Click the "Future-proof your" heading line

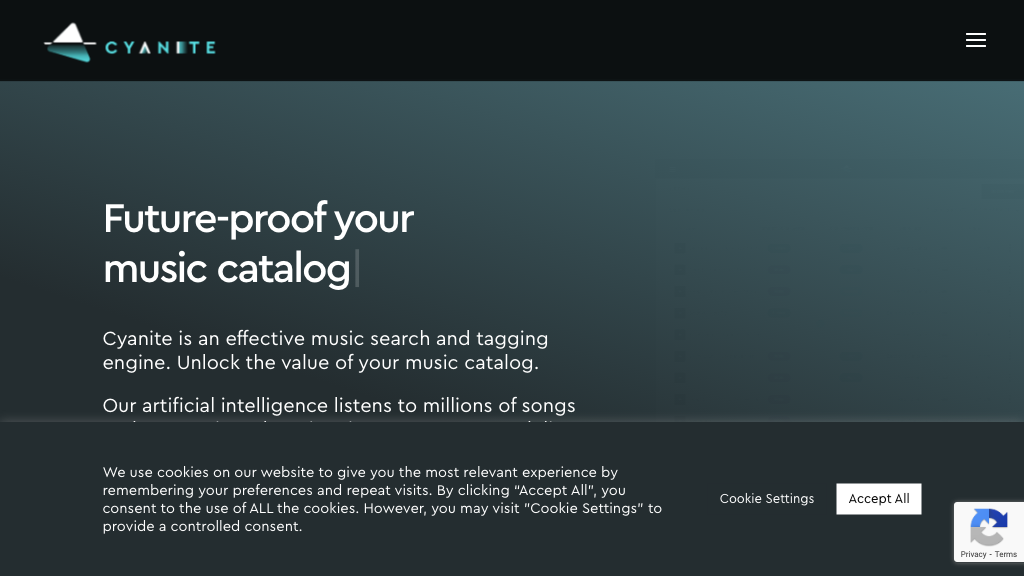coord(258,218)
